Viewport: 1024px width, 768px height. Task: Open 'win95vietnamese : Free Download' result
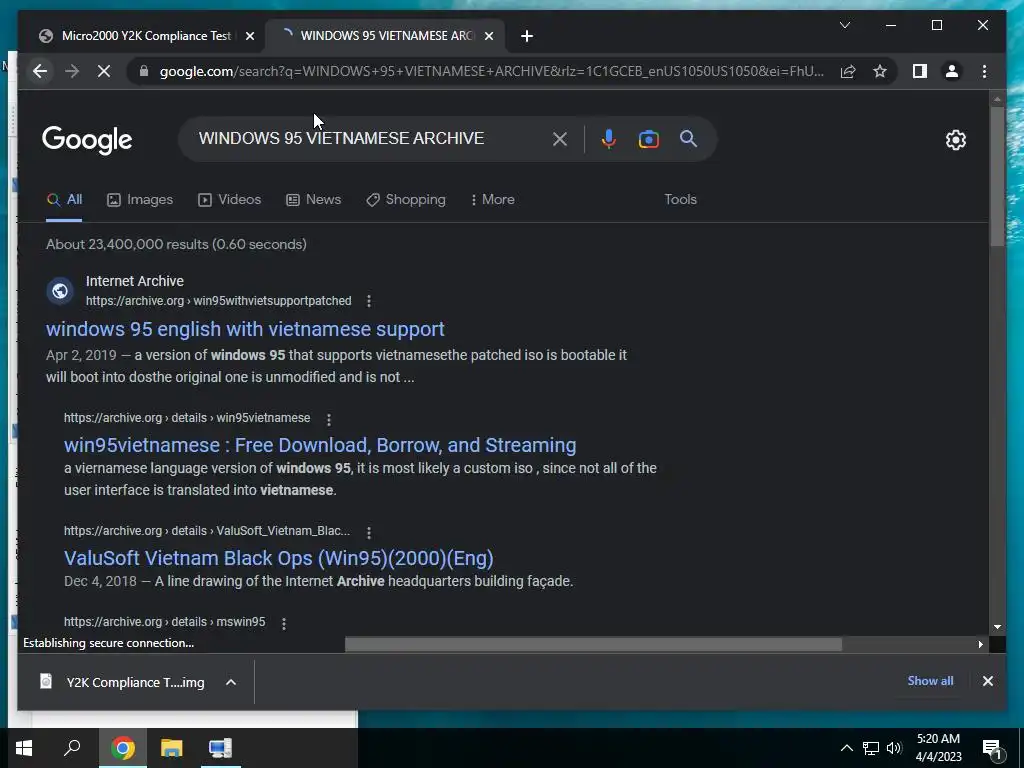320,445
